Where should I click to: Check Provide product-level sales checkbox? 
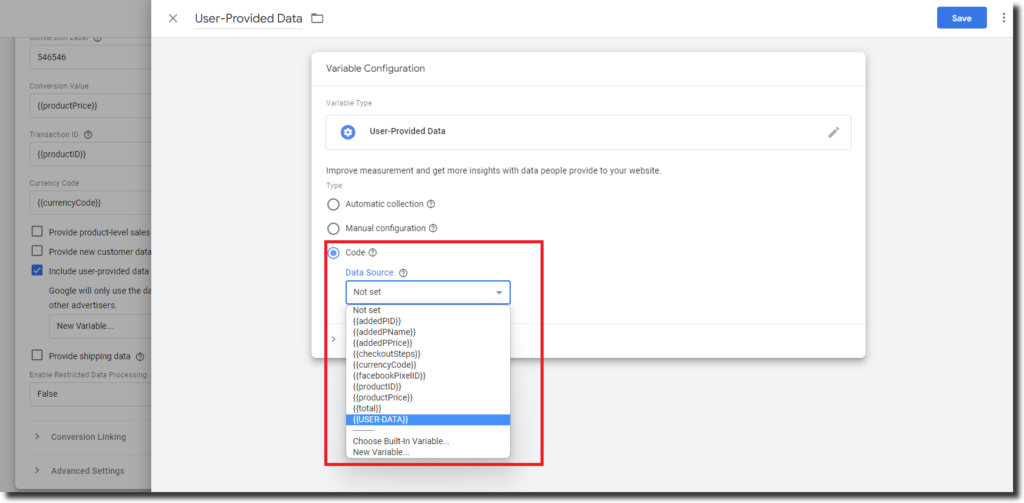37,232
